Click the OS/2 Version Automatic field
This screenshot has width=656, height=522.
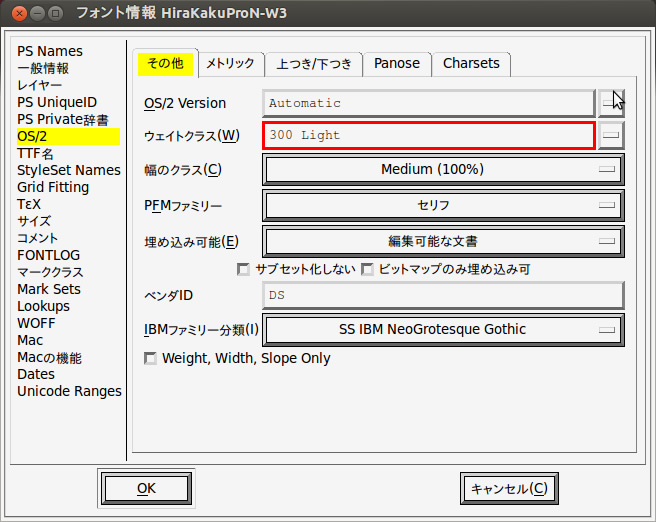point(428,103)
